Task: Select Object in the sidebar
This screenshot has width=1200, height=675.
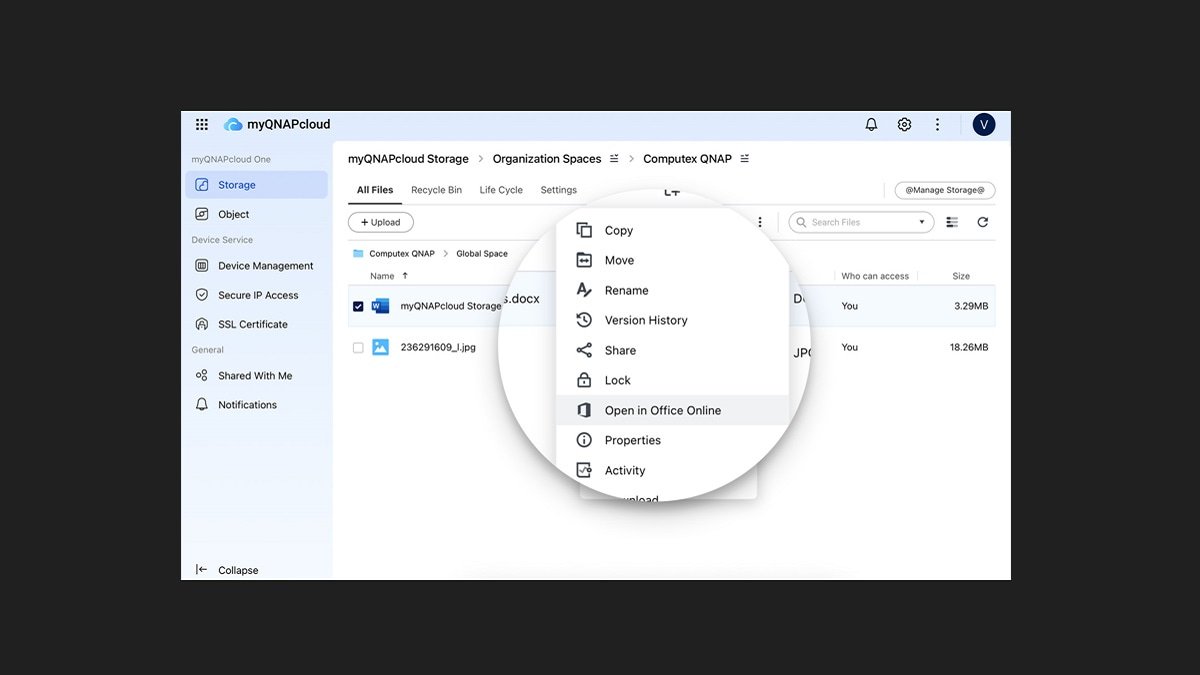Action: tap(256, 214)
